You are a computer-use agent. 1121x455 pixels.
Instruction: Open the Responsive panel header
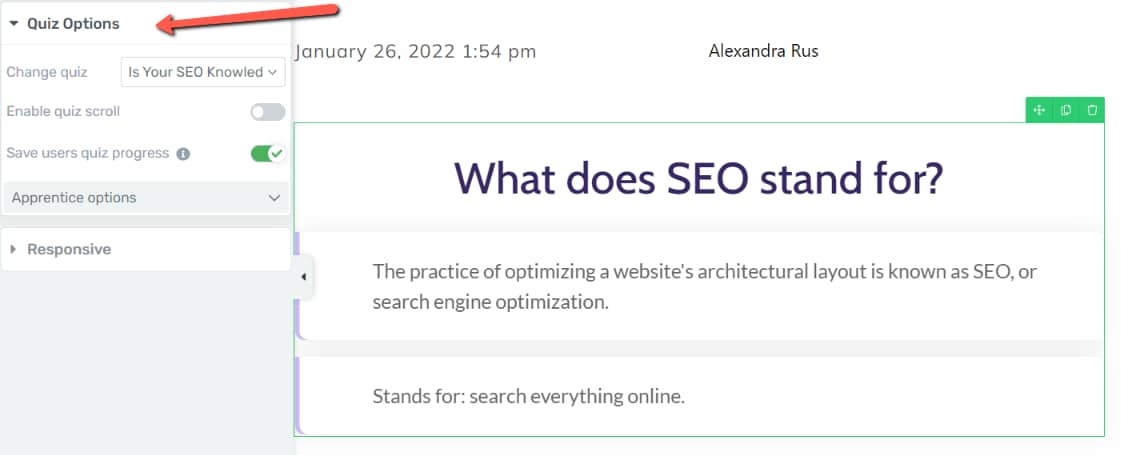coord(146,249)
